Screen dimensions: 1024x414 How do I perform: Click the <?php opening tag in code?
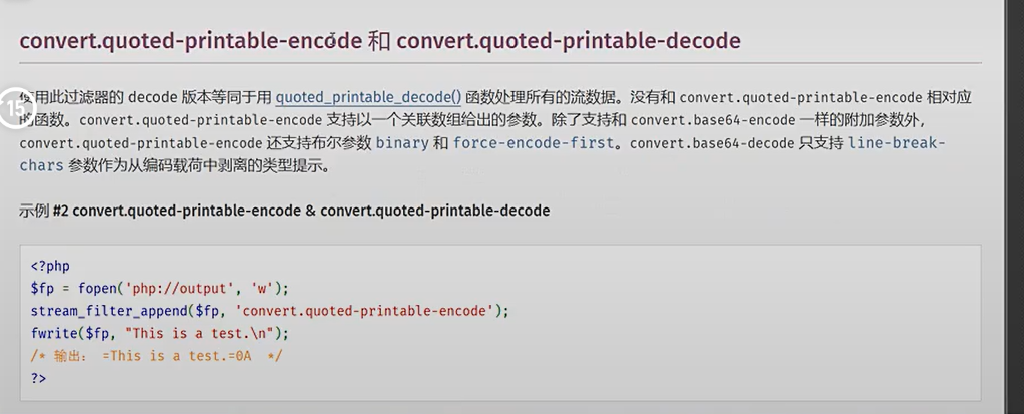click(50, 266)
